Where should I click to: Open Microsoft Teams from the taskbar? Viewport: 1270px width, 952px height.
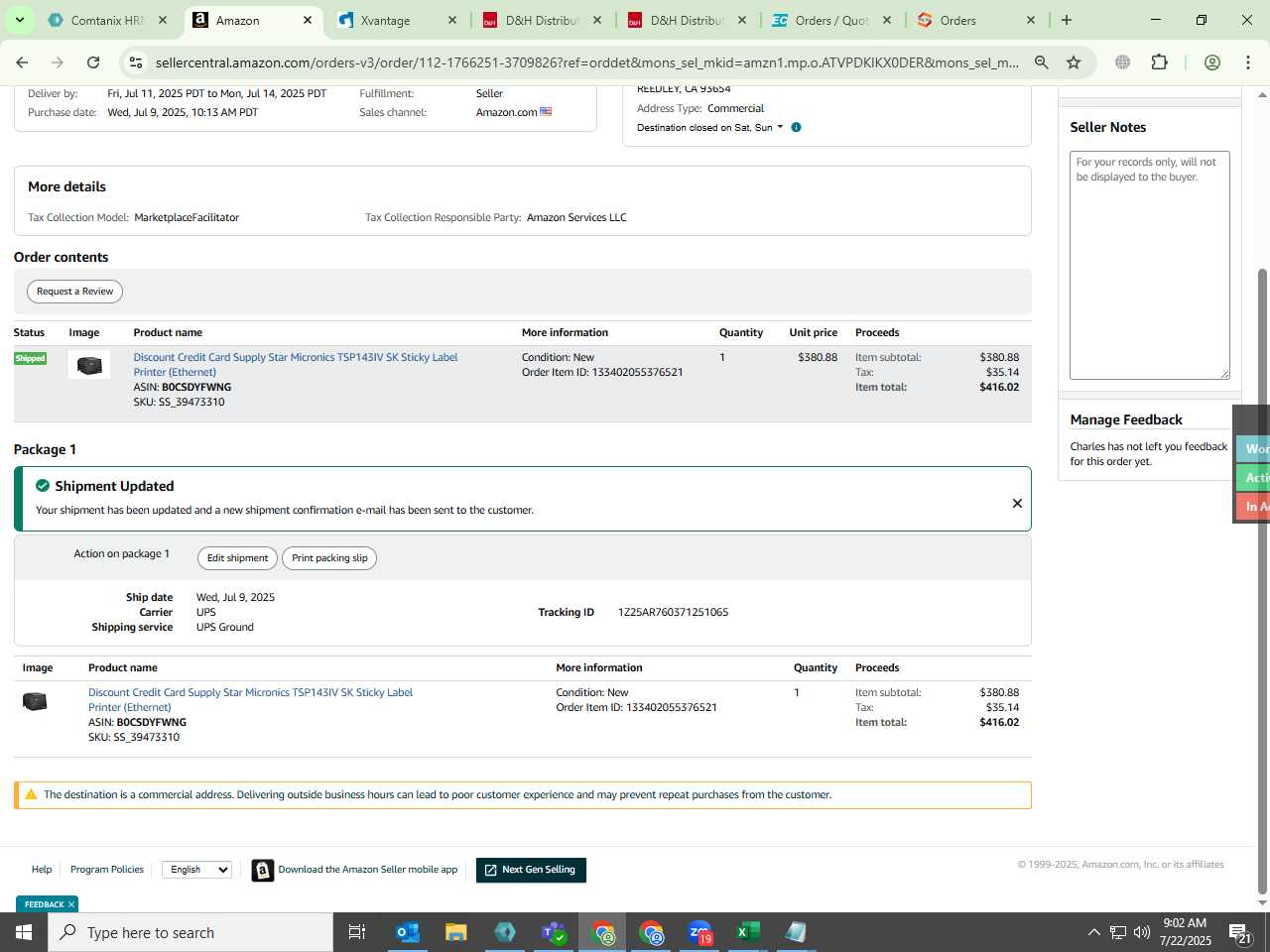554,932
